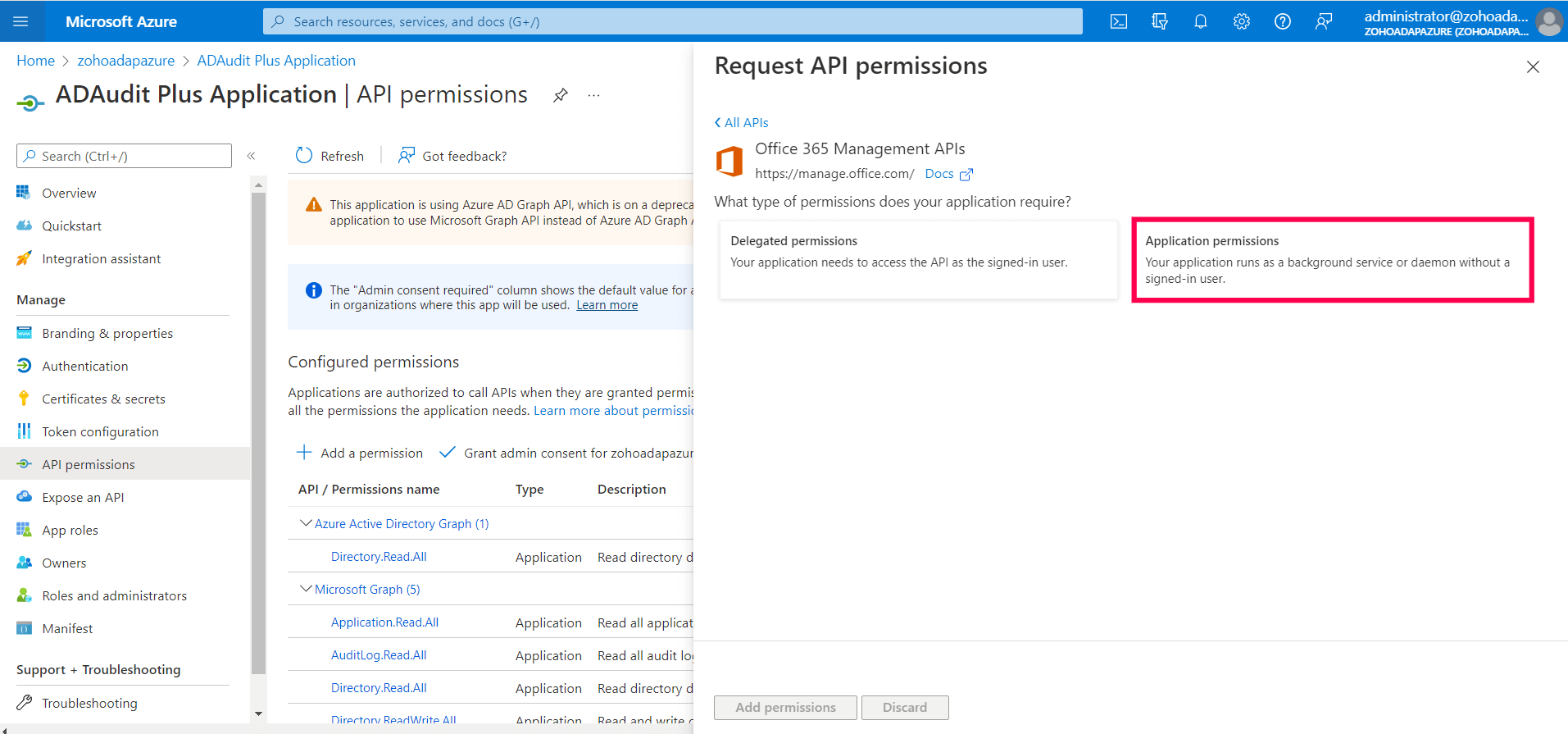Open the notifications bell
Viewport: 1568px width, 734px height.
[x=1201, y=22]
